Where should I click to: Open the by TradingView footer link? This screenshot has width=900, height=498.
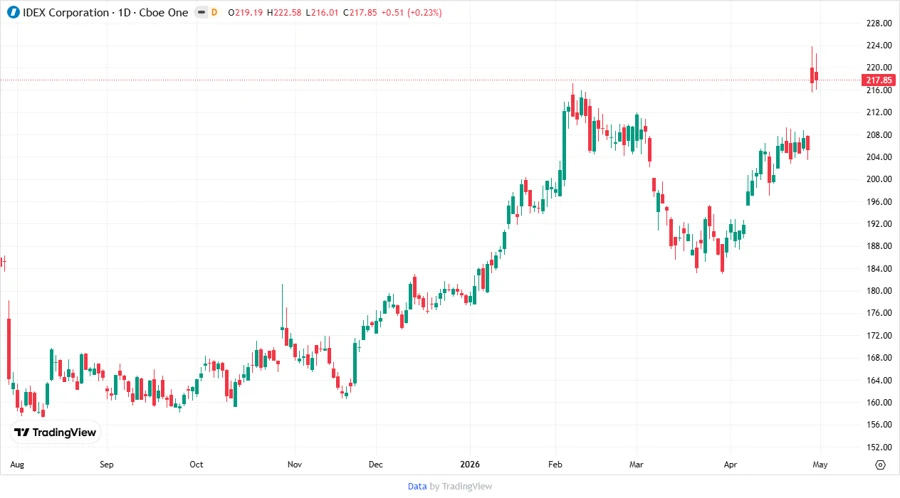tap(461, 486)
